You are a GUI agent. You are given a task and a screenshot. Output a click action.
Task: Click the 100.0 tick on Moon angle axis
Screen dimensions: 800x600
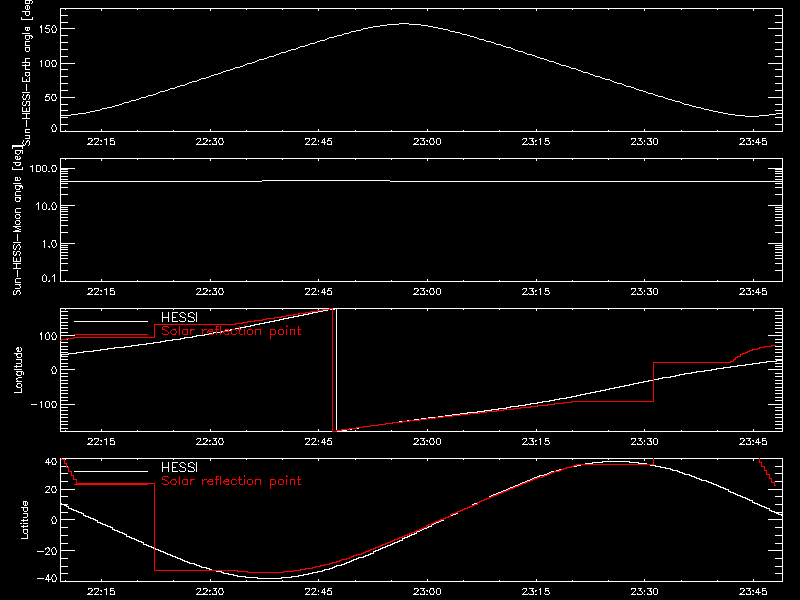(43, 169)
